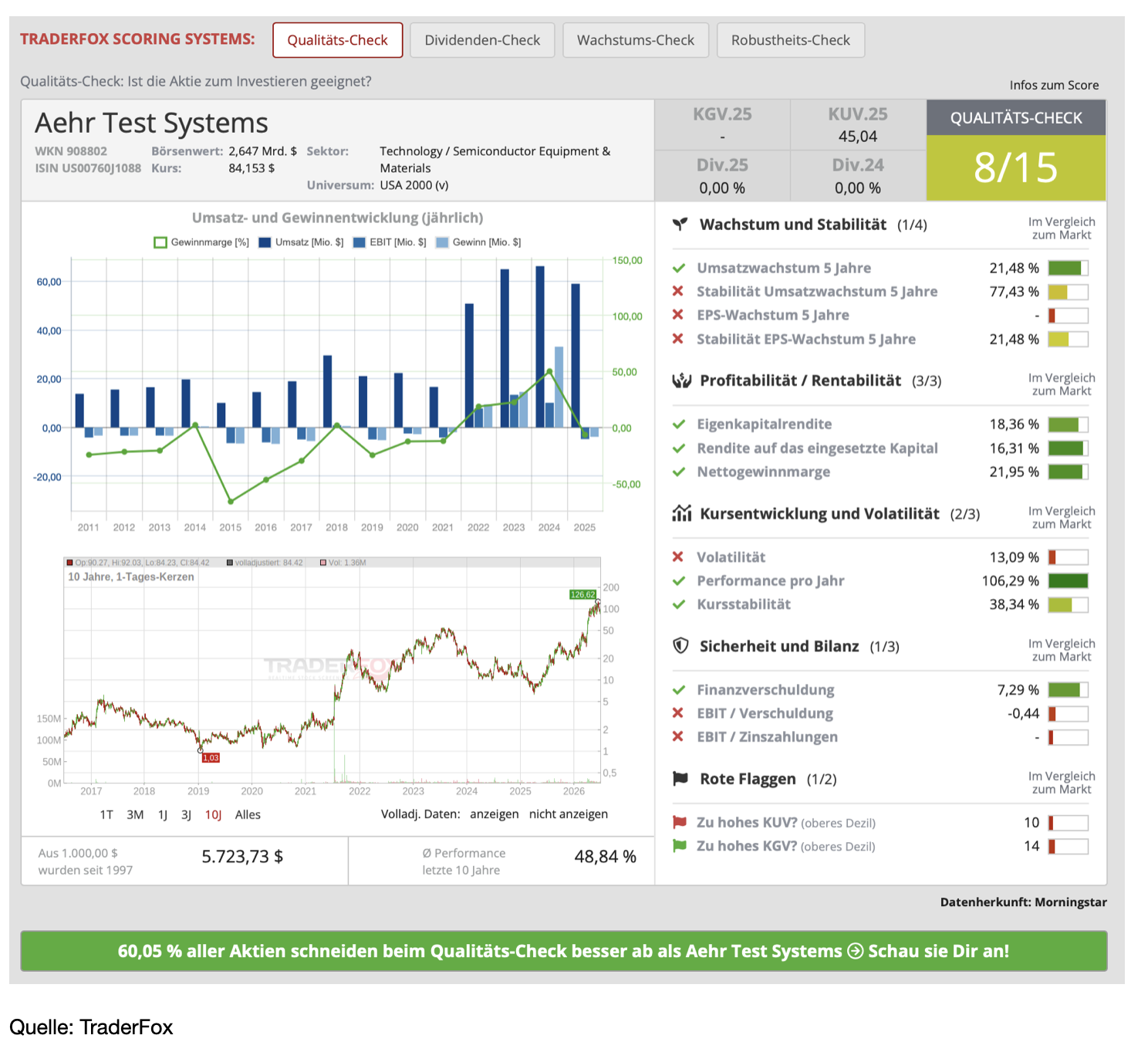1148x1042 pixels.
Task: Open the Infos zum Score link
Action: (x=1054, y=85)
